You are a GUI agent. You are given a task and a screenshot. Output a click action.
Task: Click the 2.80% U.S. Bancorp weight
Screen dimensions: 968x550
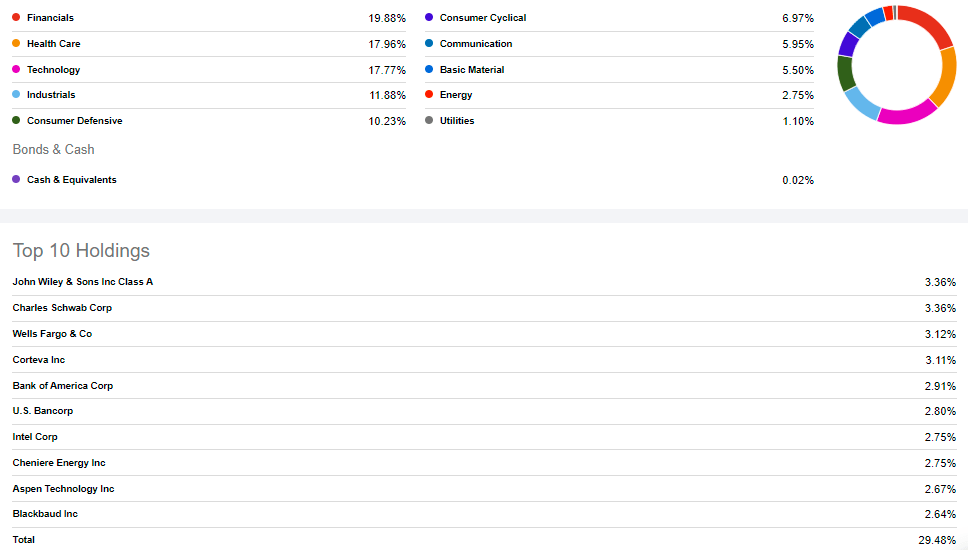[940, 412]
